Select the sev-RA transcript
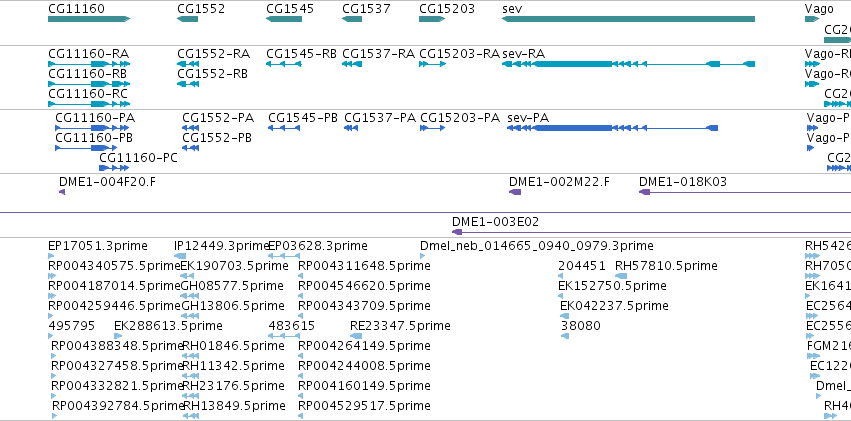Screen dimensions: 851x421 pos(628,64)
